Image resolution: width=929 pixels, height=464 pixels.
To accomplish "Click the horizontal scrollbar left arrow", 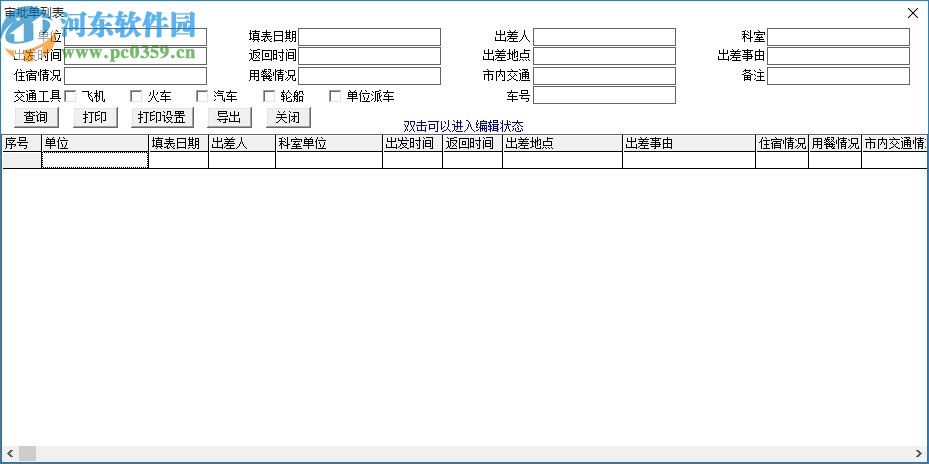I will pyautogui.click(x=9, y=453).
